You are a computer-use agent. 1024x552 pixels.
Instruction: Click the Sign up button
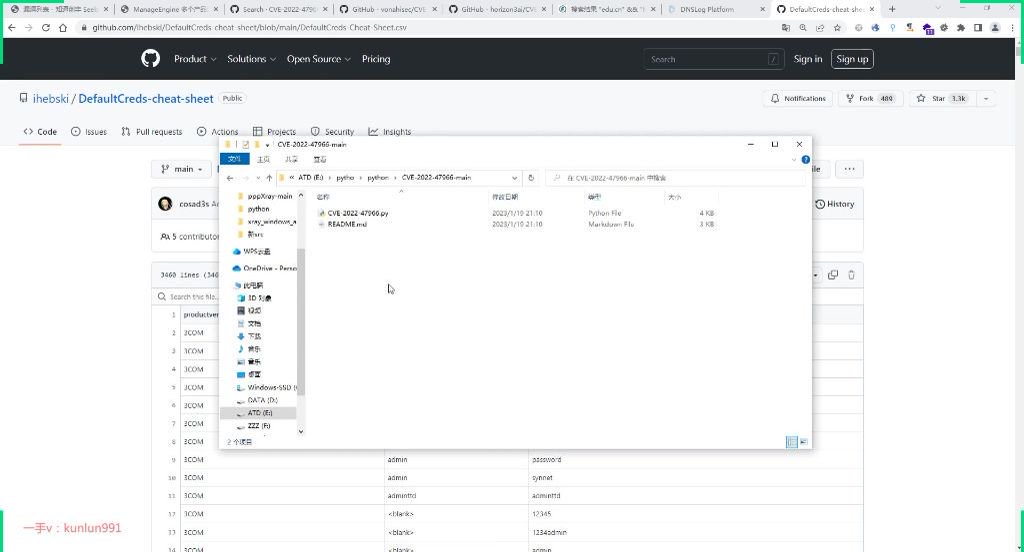point(852,59)
